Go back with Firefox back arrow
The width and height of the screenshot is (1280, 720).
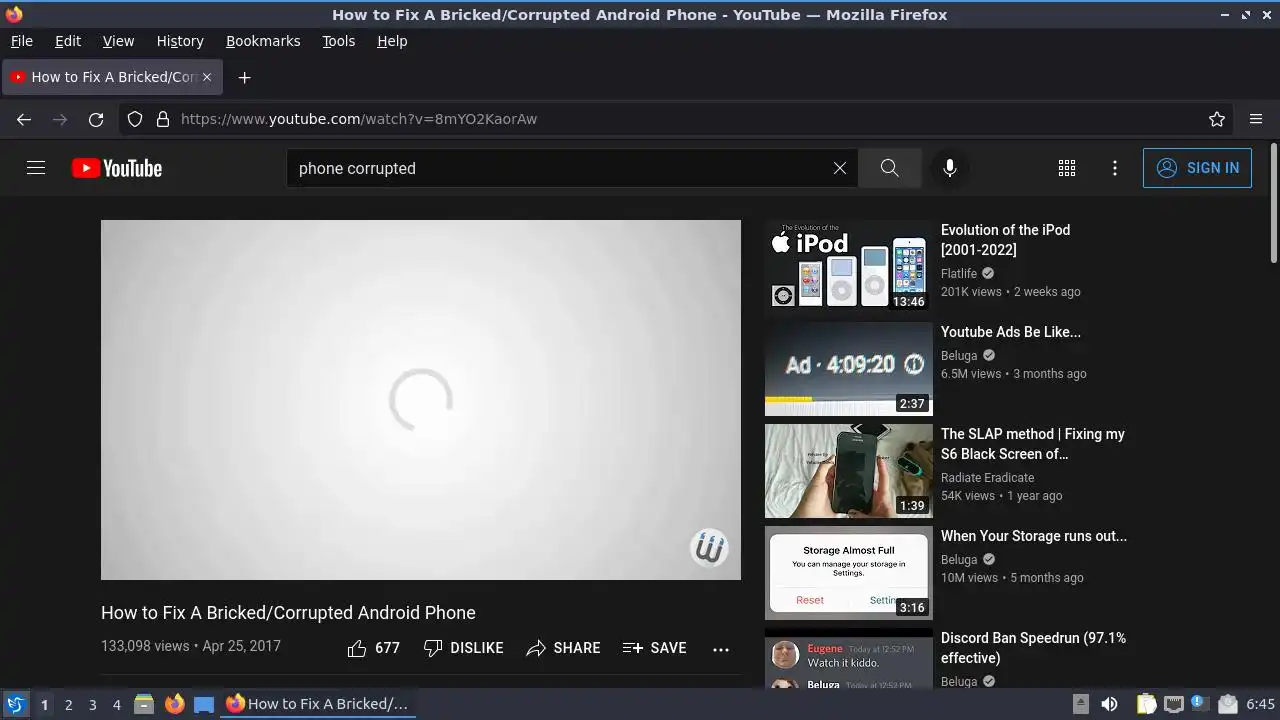[24, 119]
